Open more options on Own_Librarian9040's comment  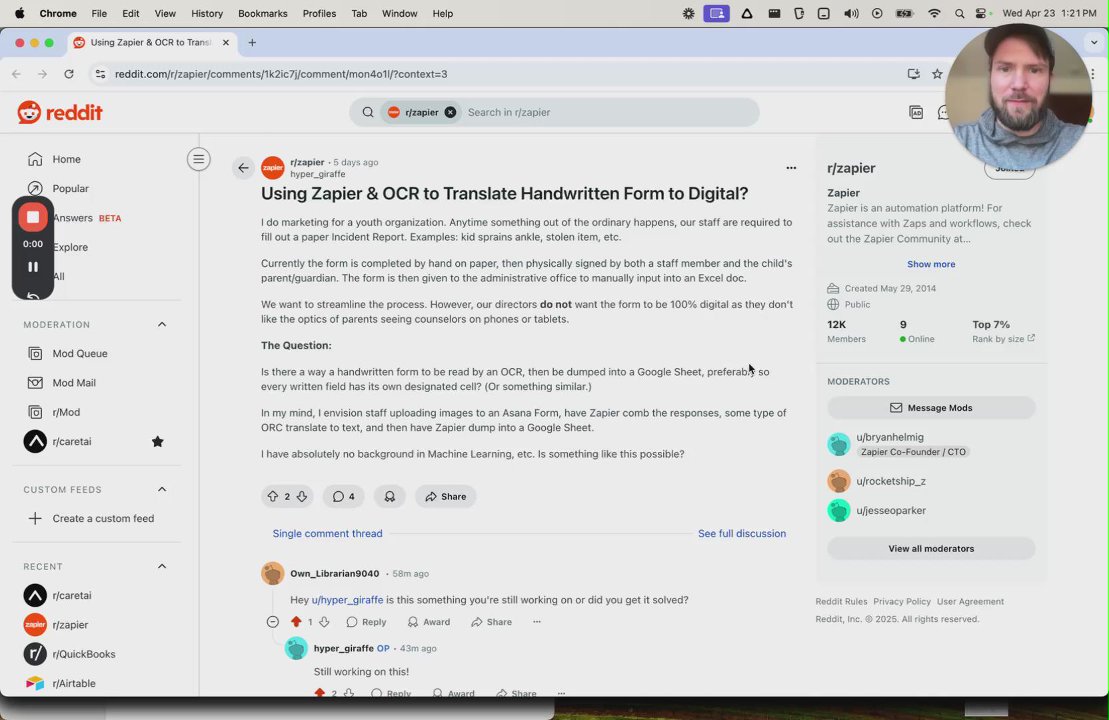[537, 622]
